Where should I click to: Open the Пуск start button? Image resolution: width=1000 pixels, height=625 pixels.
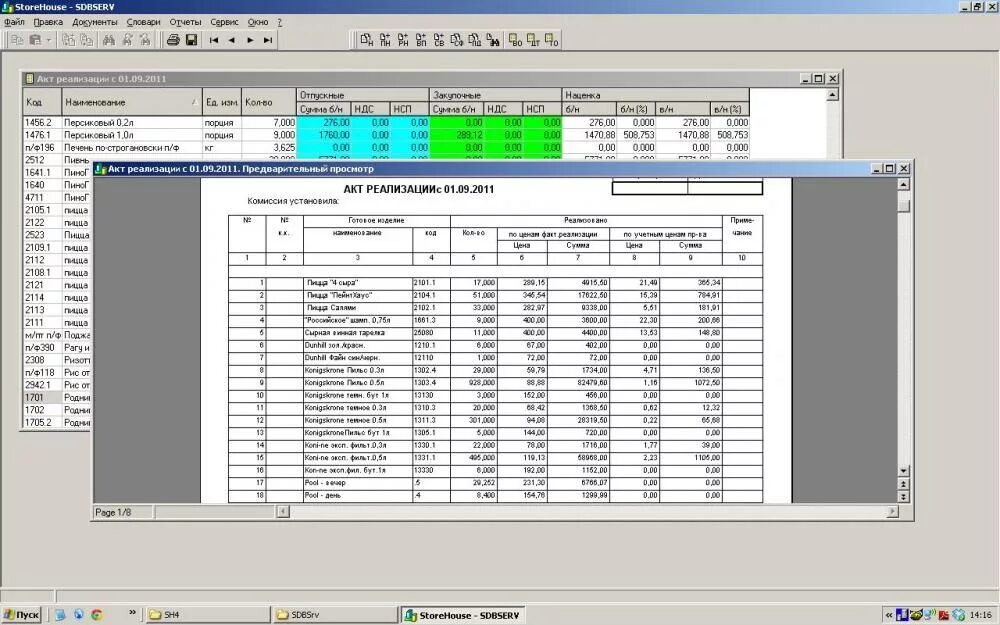click(x=21, y=615)
